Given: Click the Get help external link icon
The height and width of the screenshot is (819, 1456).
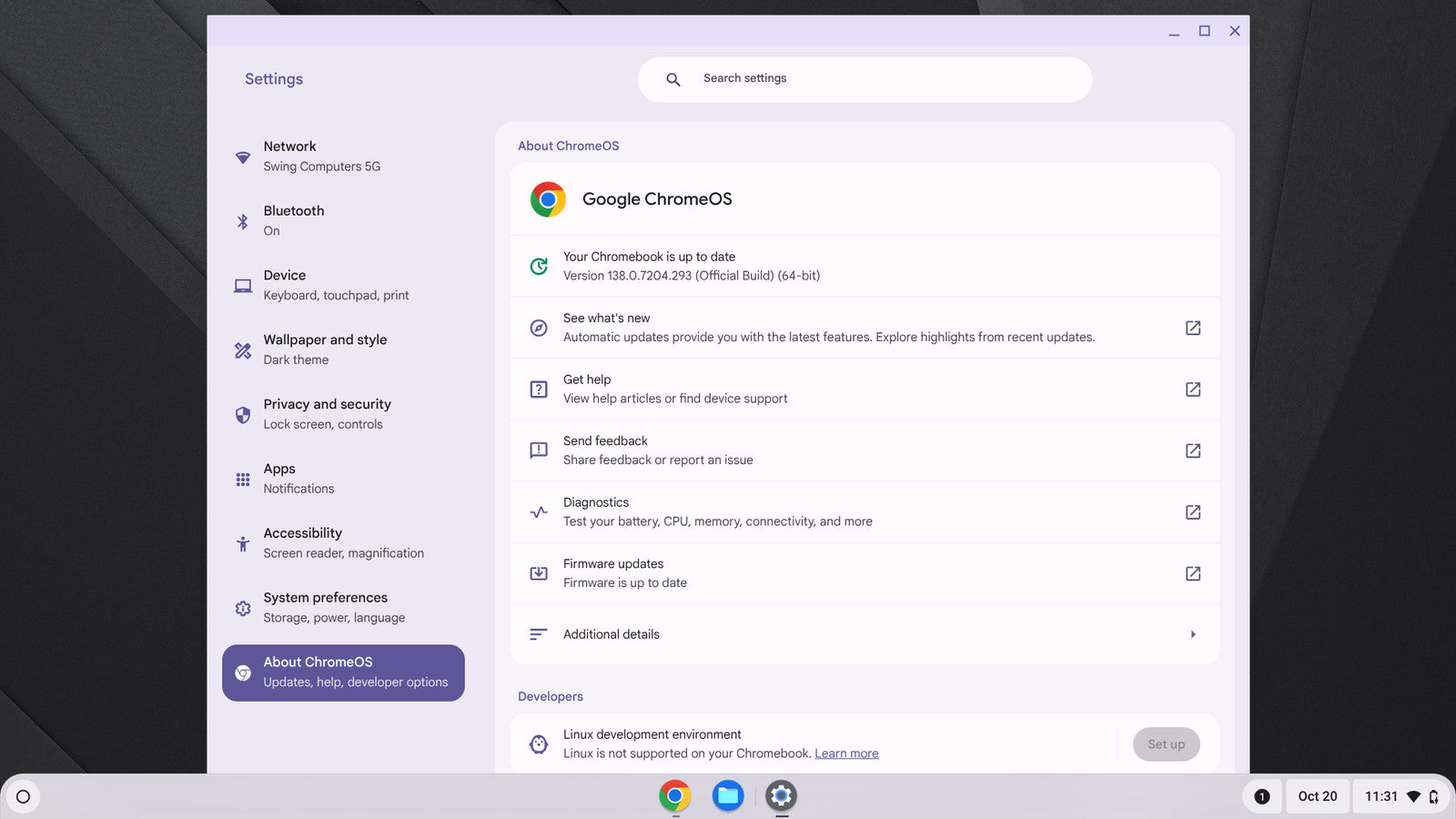Looking at the screenshot, I should coord(1192,389).
